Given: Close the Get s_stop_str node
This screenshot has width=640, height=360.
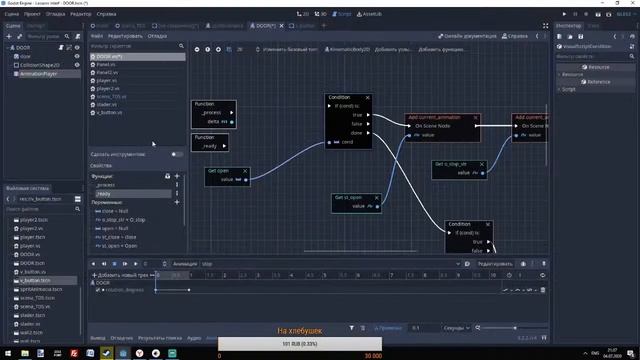Looking at the screenshot, I should [x=482, y=164].
